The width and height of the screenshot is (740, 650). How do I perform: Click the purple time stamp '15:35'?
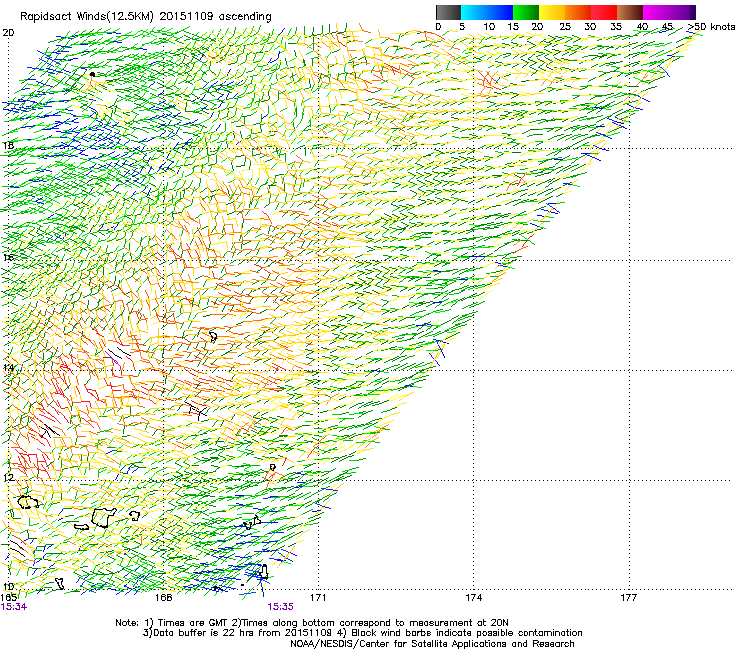click(x=280, y=607)
